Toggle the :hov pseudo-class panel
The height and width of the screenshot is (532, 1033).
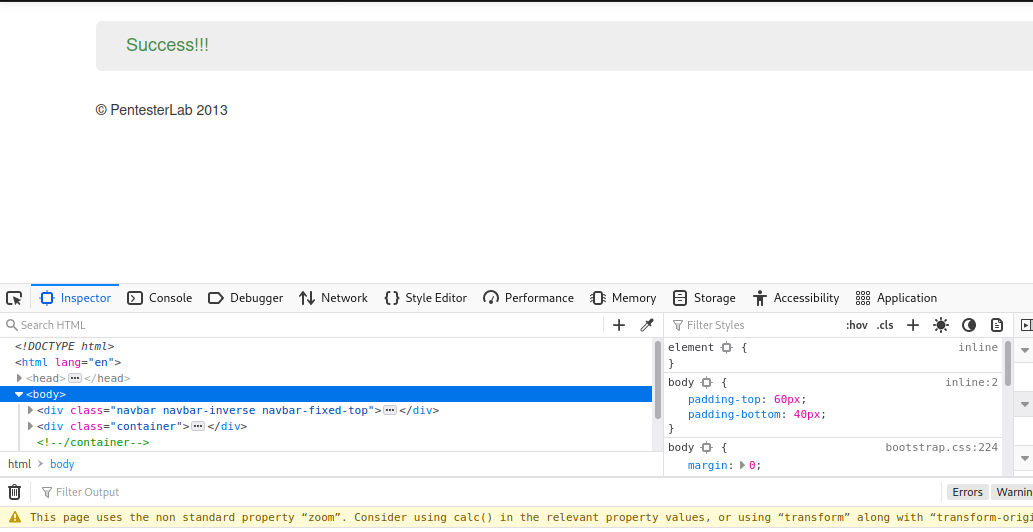click(x=856, y=325)
